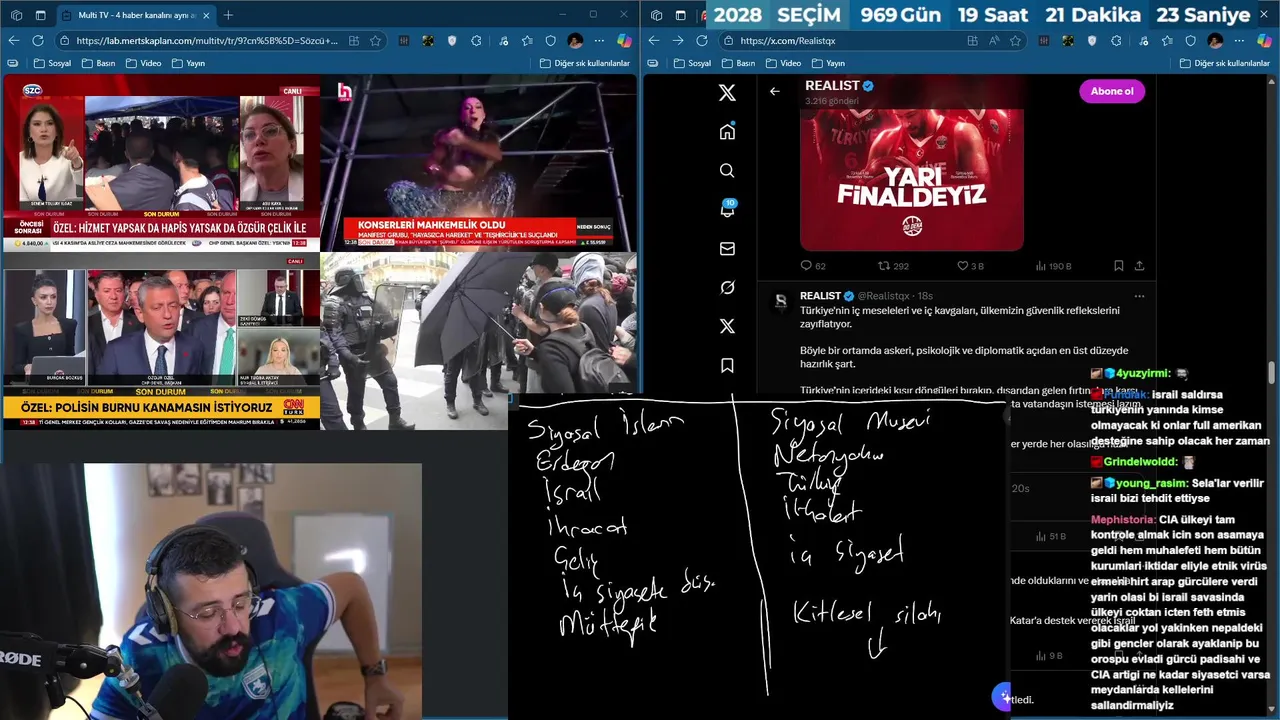This screenshot has width=1280, height=720.
Task: Click back arrow beside REALIST profile name
Action: pyautogui.click(x=775, y=91)
